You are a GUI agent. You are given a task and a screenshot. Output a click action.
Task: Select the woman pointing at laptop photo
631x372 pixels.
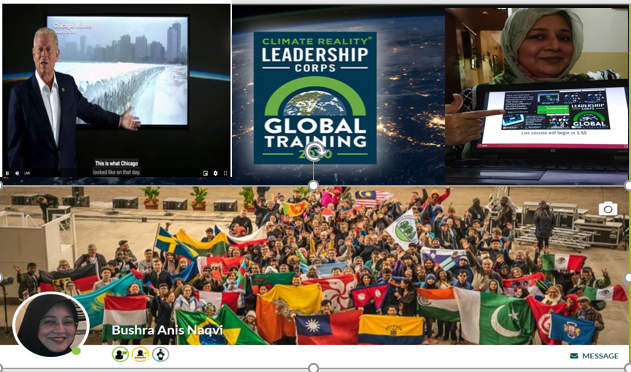pos(537,96)
